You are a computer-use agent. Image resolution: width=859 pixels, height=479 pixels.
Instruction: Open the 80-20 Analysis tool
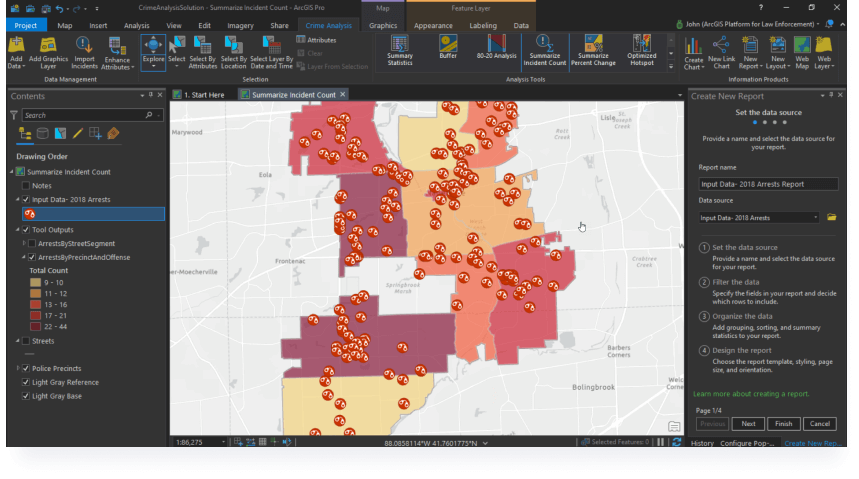click(x=496, y=48)
